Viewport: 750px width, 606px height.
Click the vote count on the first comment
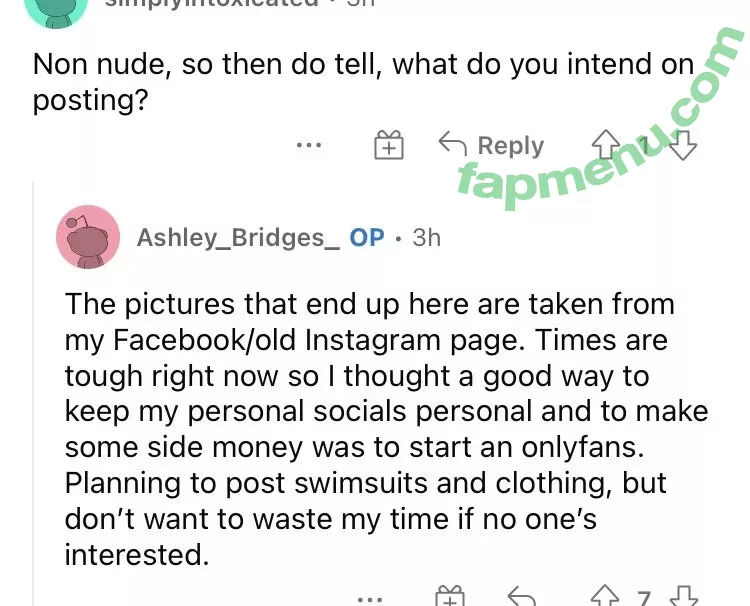[x=644, y=145]
